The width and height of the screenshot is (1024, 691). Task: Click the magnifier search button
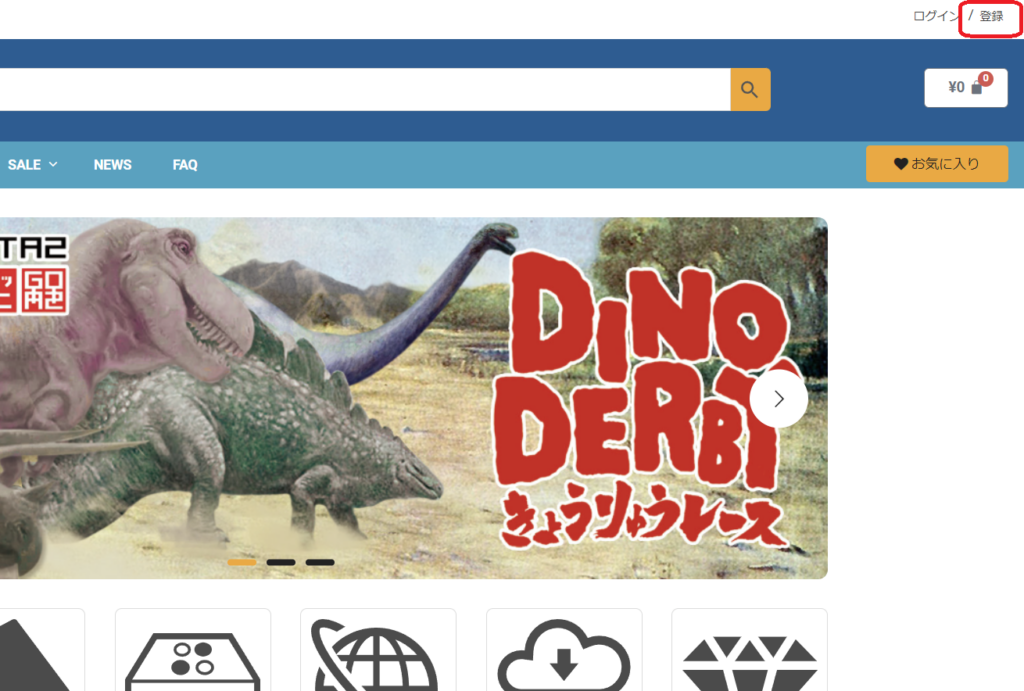[750, 89]
